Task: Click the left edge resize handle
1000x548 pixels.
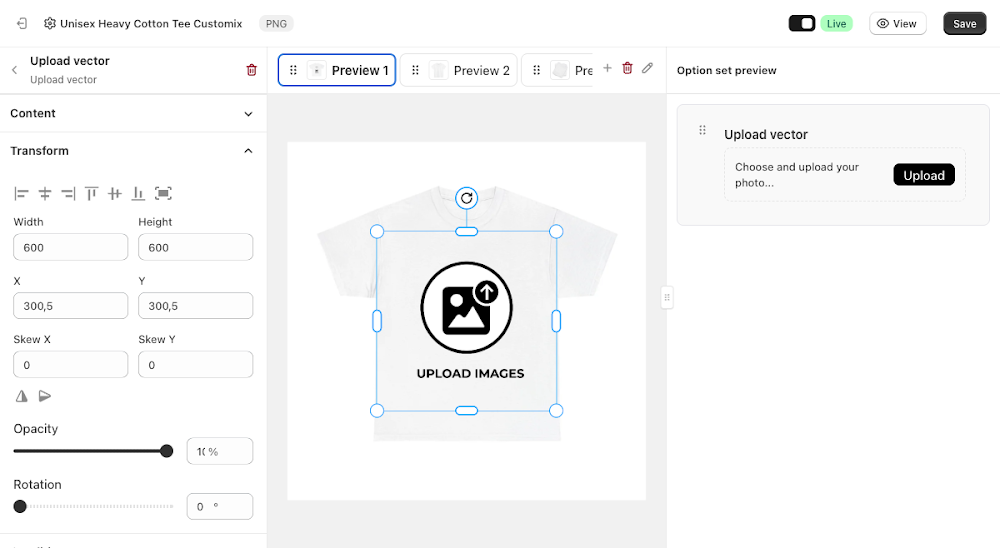Action: click(x=377, y=321)
